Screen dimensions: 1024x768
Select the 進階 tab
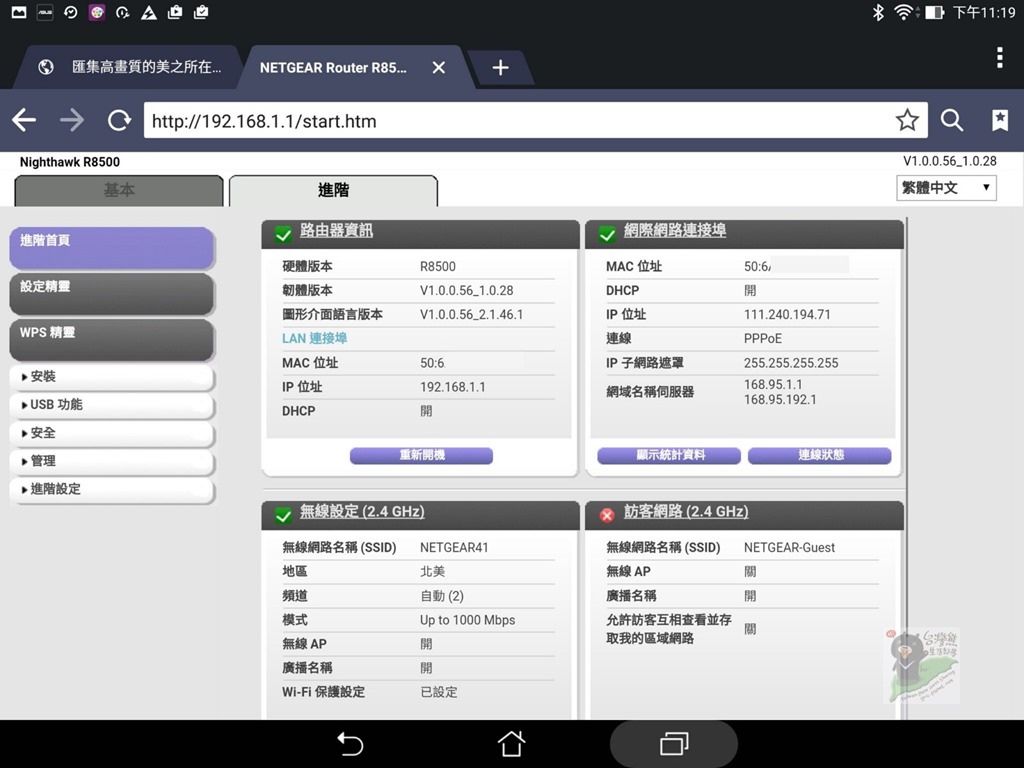(333, 191)
